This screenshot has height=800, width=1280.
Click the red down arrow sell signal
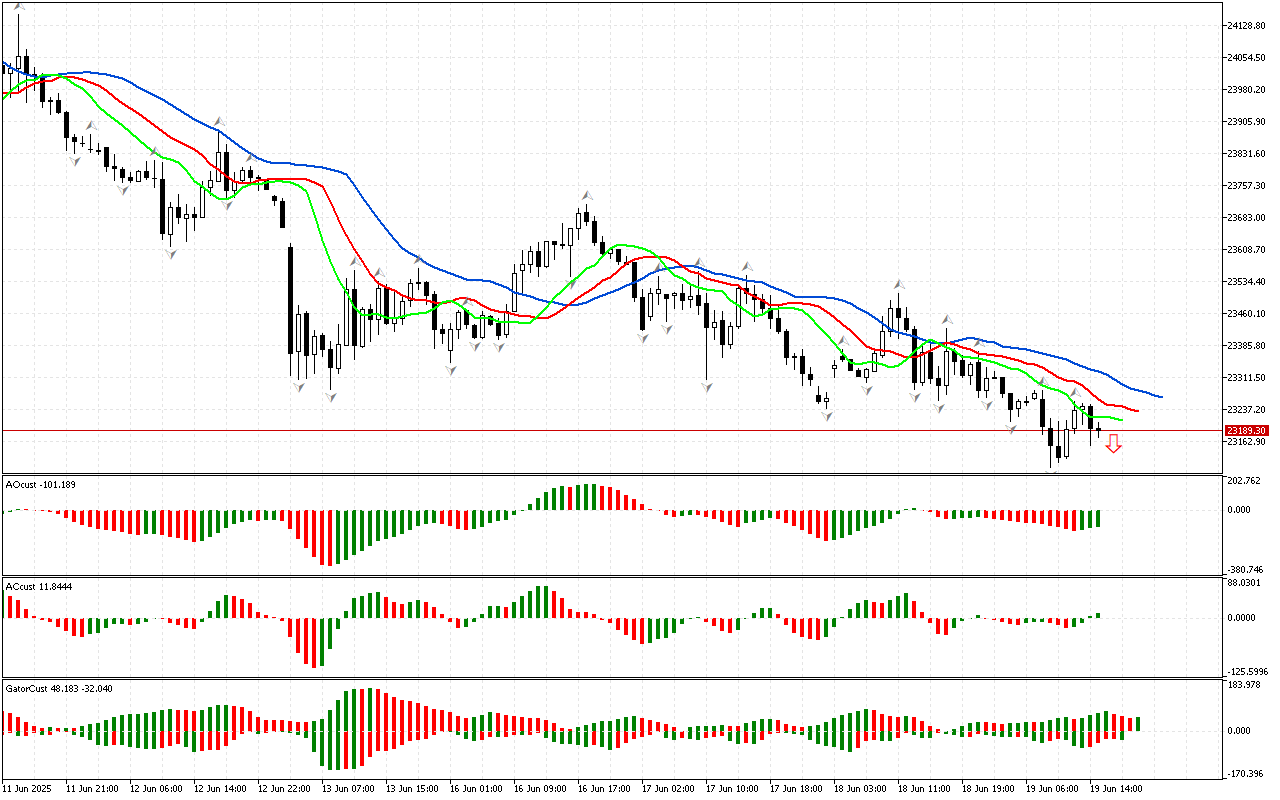pyautogui.click(x=1113, y=444)
